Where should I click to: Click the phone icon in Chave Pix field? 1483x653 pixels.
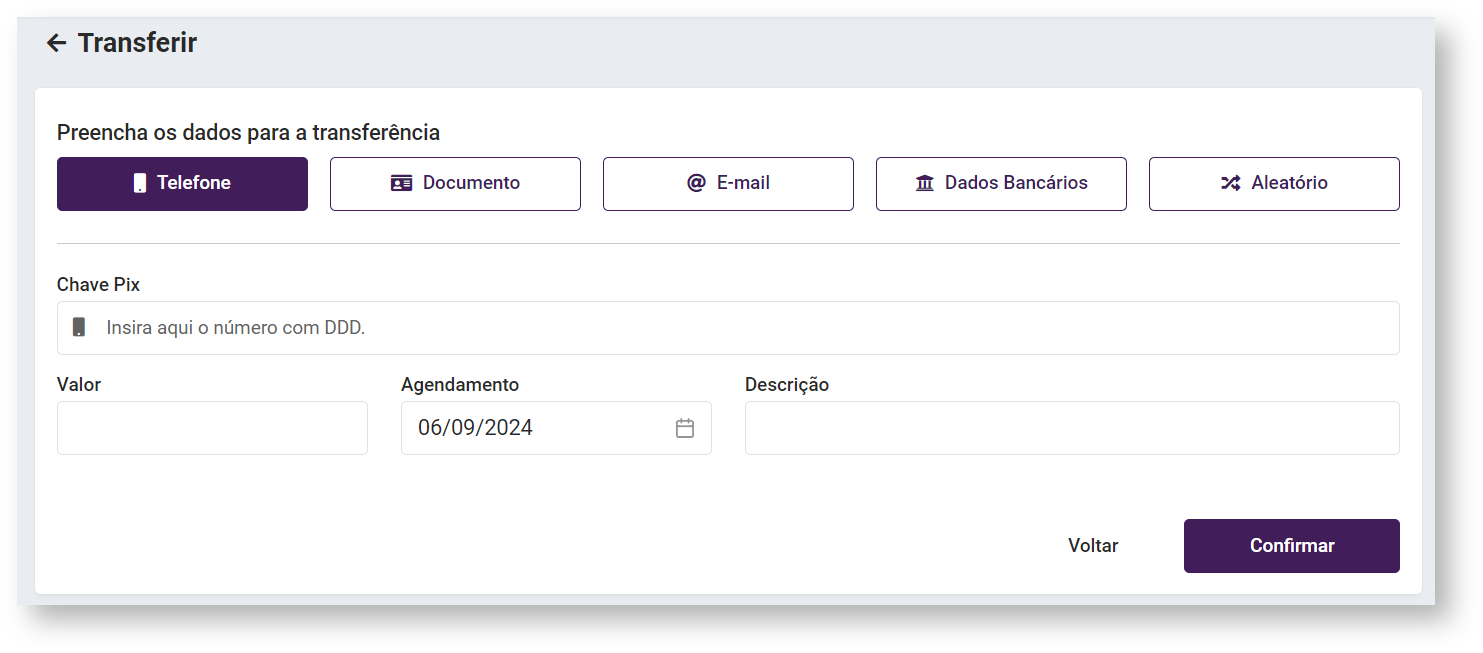79,328
